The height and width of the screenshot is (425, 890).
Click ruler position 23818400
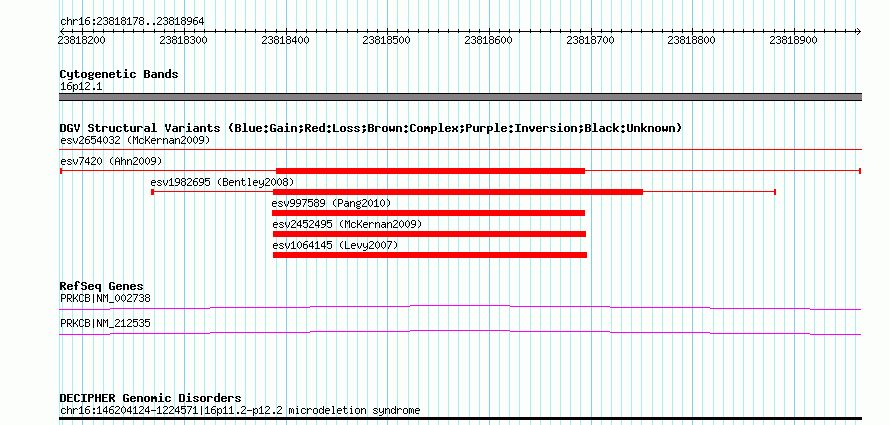(x=285, y=40)
